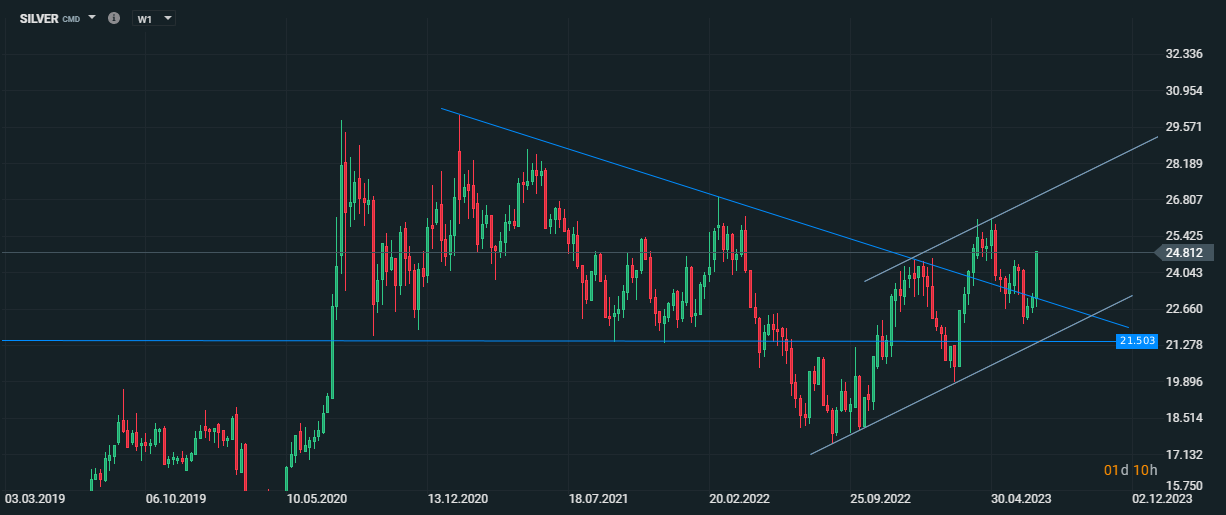Click the current price tag 24.812
The width and height of the screenshot is (1226, 515).
click(x=1183, y=253)
